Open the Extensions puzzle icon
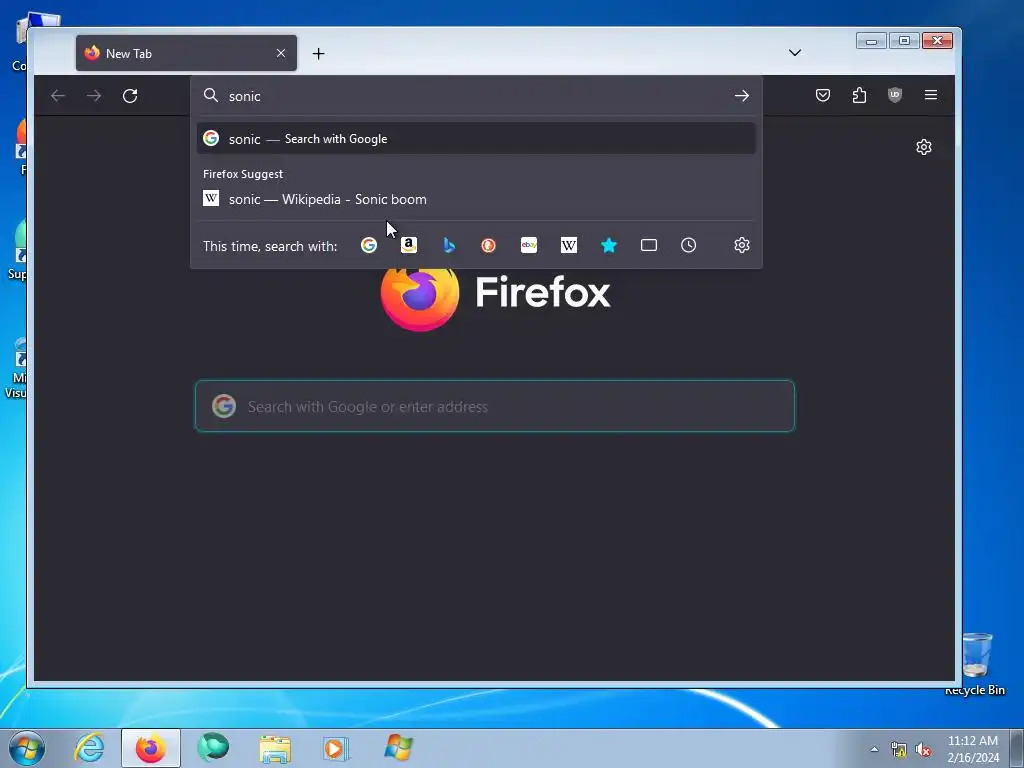The width and height of the screenshot is (1024, 768). coord(859,95)
